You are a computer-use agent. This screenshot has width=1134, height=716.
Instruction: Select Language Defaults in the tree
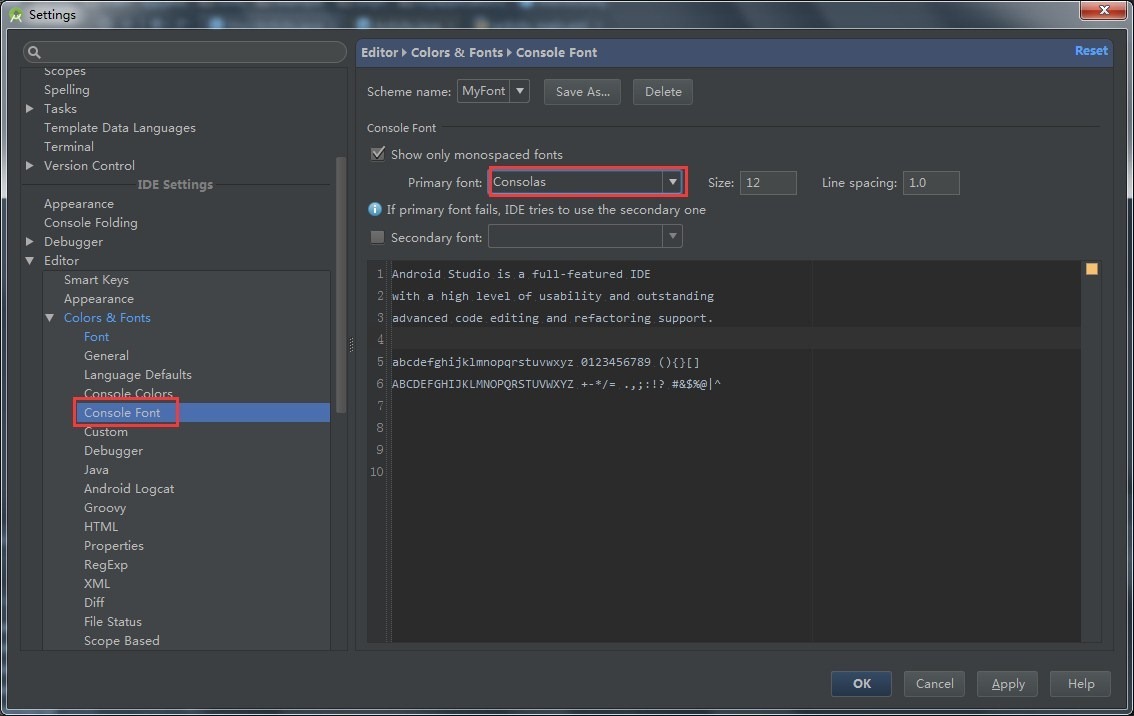[x=137, y=375]
